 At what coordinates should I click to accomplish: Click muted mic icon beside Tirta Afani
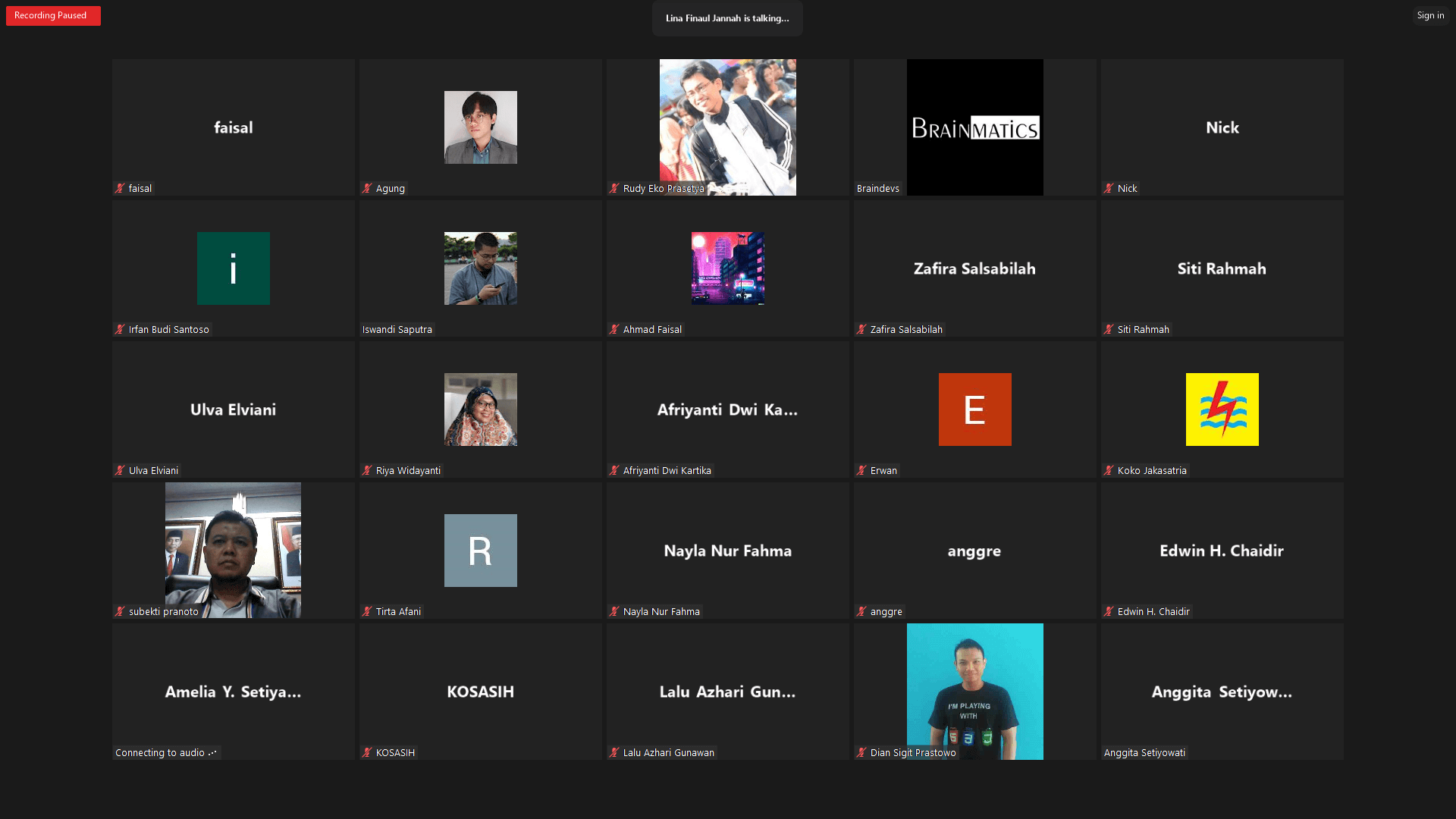(x=367, y=611)
